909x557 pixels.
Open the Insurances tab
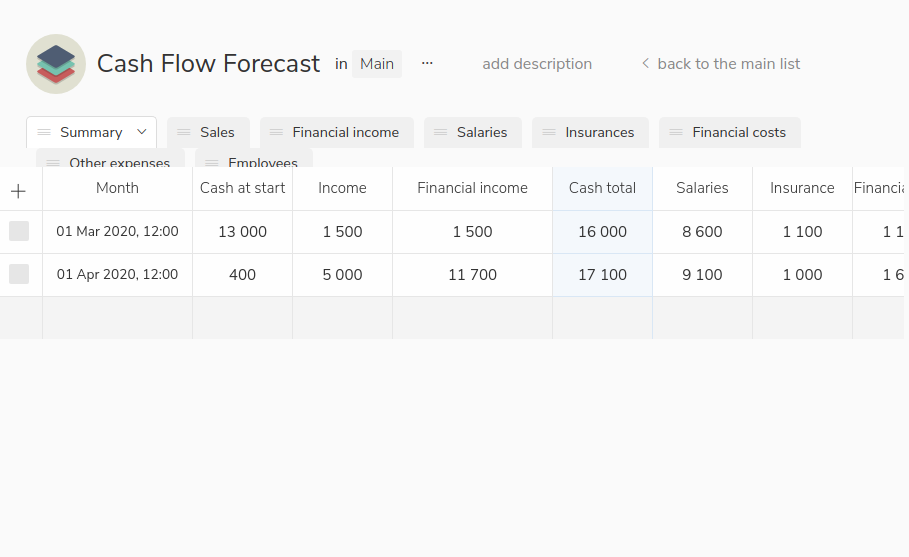(x=599, y=132)
